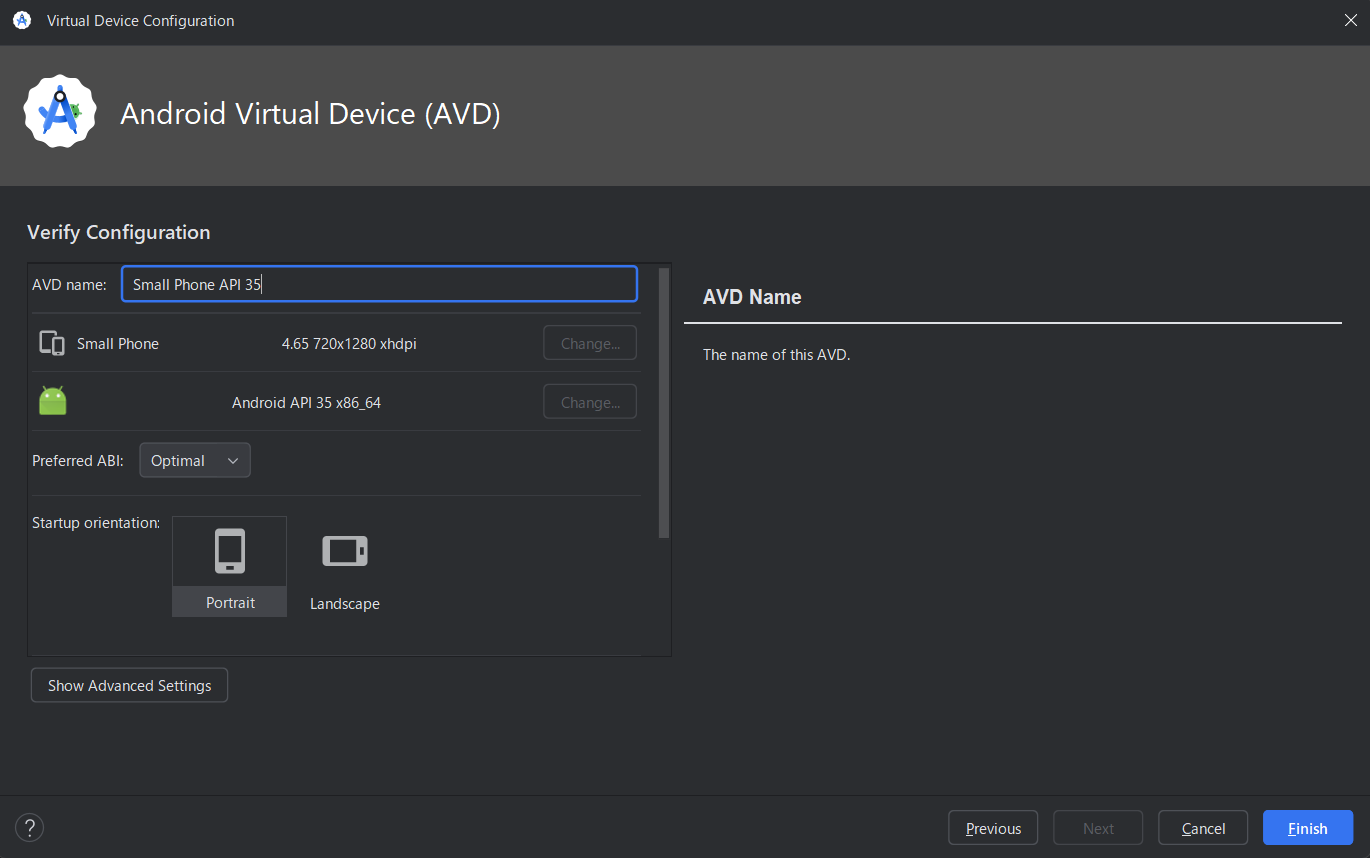The height and width of the screenshot is (858, 1370).
Task: Click the Android Studio icon in the title bar
Action: click(x=21, y=20)
